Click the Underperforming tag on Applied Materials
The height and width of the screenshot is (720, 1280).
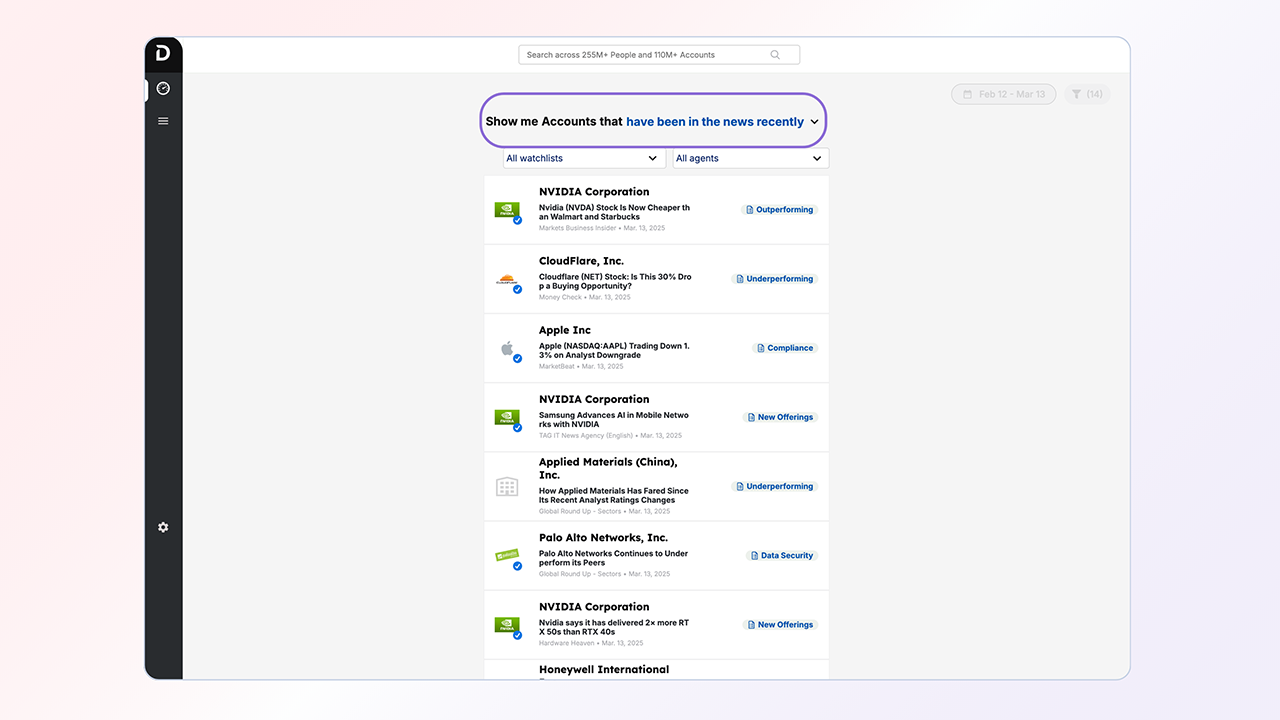774,486
